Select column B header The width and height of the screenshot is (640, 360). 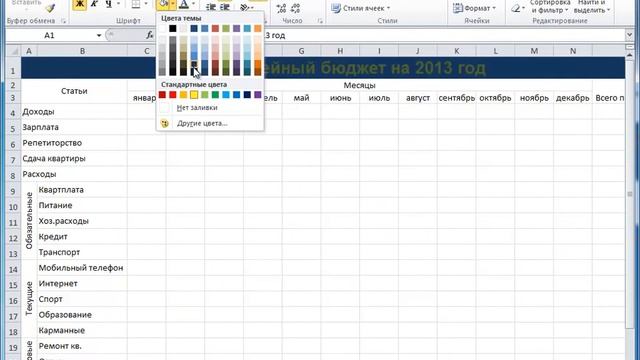82,51
